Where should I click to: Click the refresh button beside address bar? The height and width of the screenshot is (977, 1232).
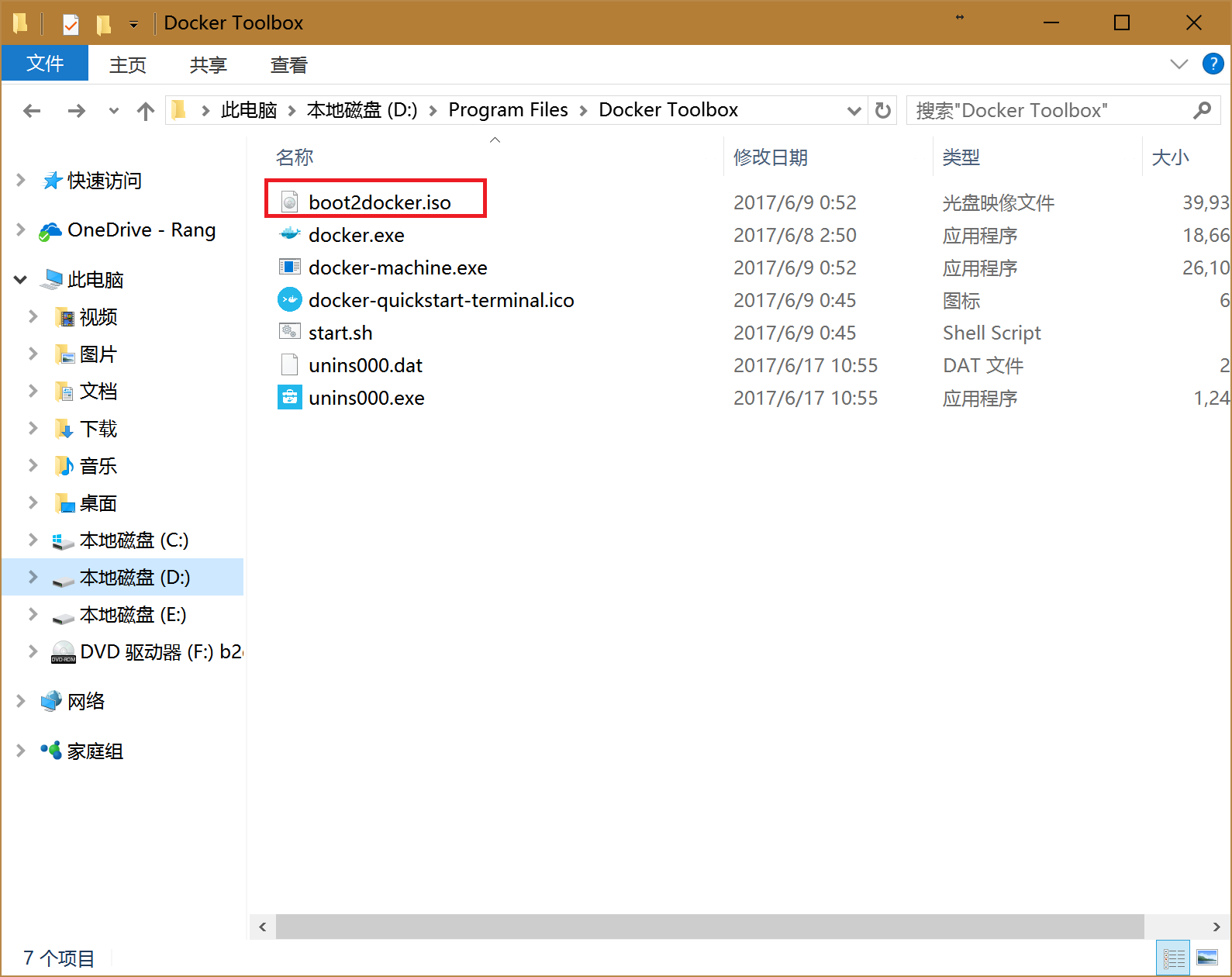click(x=882, y=110)
